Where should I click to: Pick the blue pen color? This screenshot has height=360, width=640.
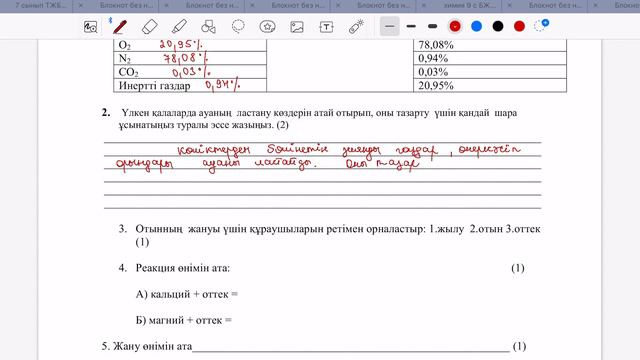click(x=476, y=27)
